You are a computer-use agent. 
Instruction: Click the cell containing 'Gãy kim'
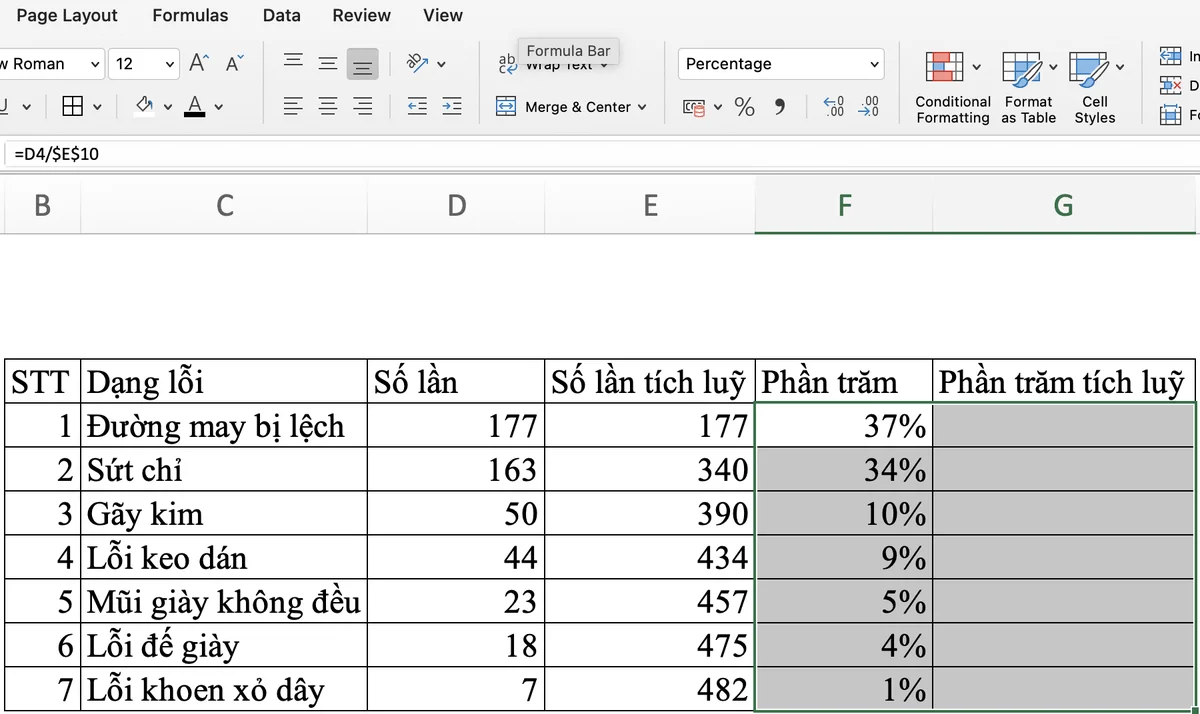pos(225,514)
